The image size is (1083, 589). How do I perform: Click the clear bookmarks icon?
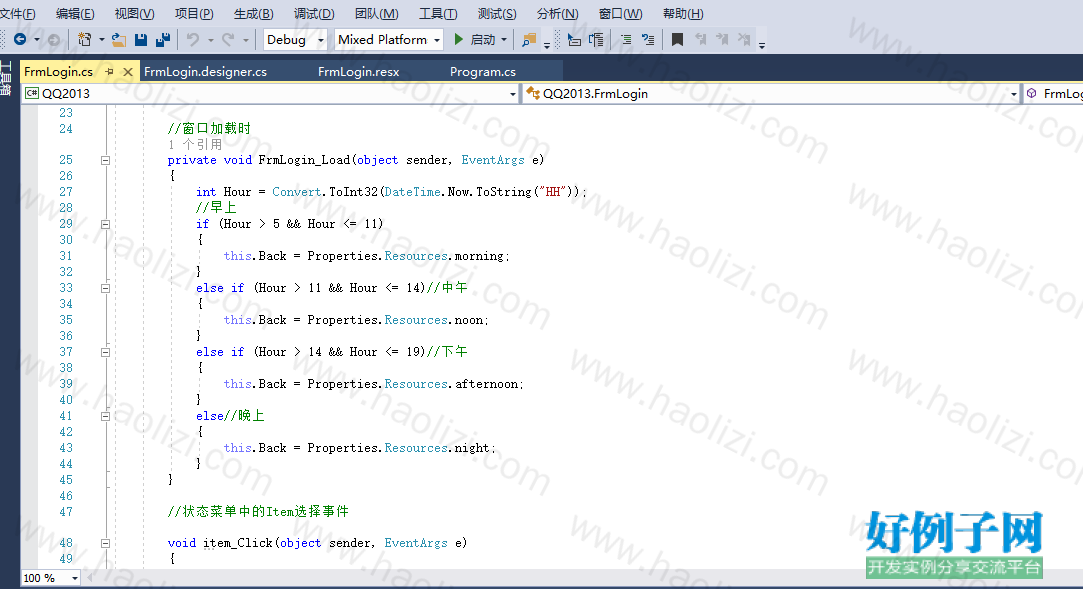coord(744,39)
